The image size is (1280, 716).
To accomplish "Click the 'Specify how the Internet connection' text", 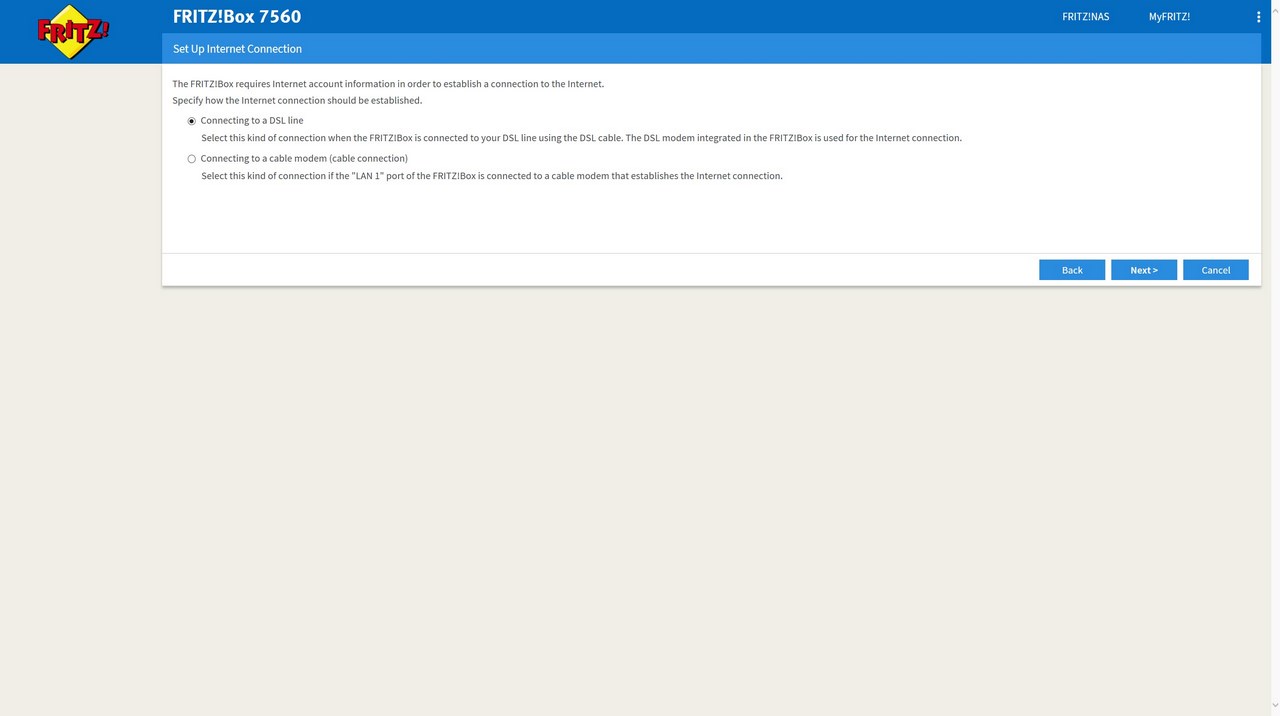I will coord(297,101).
